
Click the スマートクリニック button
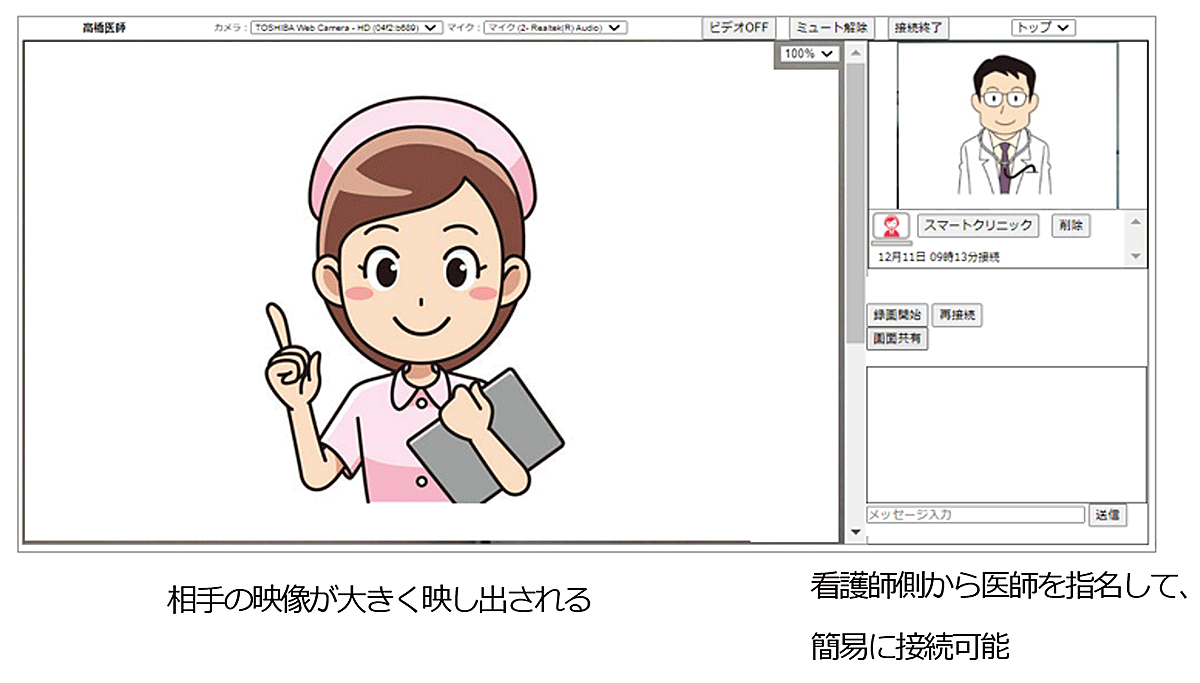click(x=978, y=226)
